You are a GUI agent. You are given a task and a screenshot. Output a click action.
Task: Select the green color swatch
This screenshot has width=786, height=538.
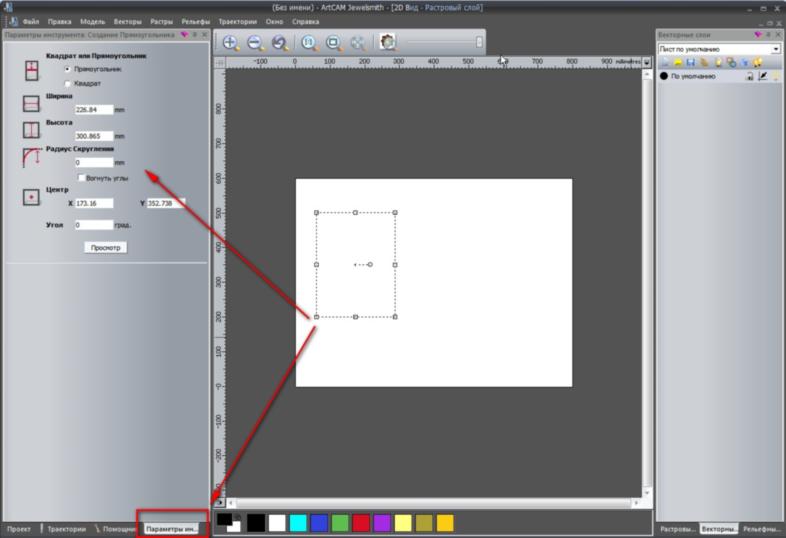(x=340, y=522)
